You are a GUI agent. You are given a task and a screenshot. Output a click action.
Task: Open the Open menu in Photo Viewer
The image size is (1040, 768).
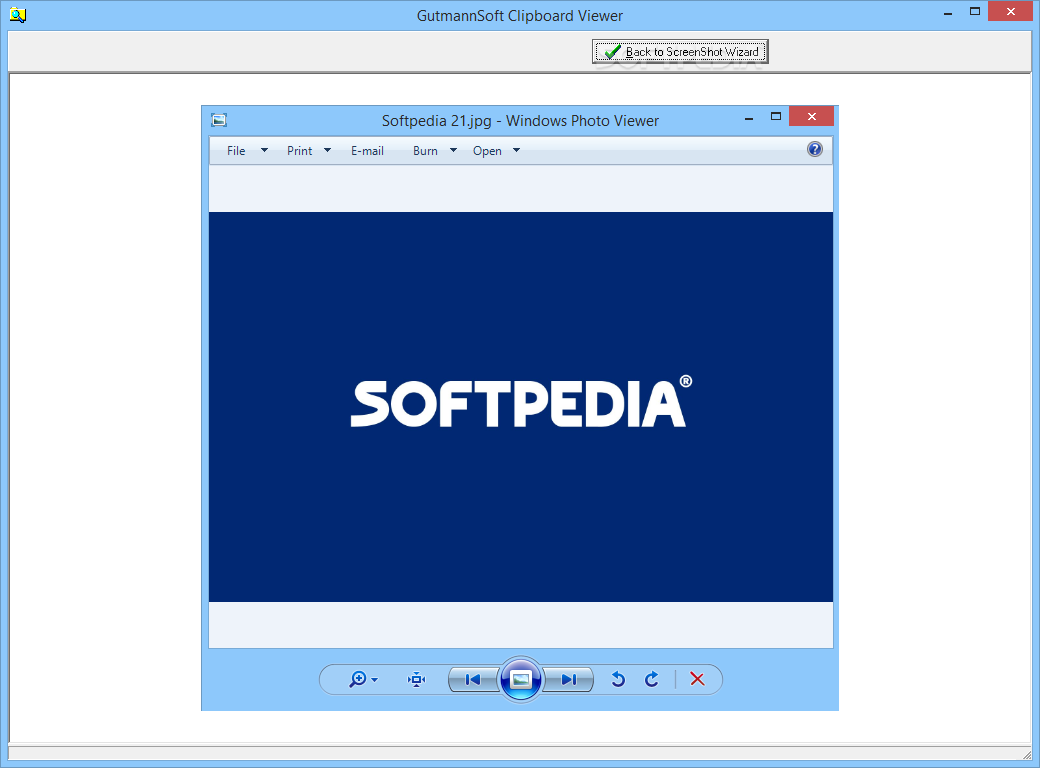coord(487,151)
